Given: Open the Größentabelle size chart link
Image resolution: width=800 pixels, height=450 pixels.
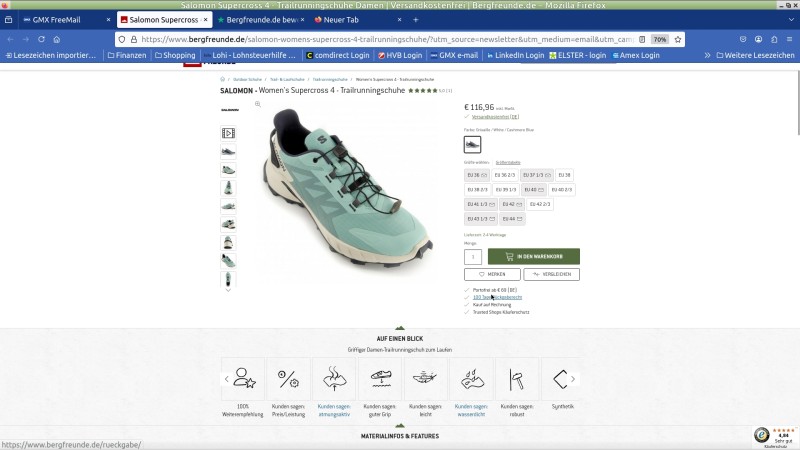Looking at the screenshot, I should click(508, 162).
